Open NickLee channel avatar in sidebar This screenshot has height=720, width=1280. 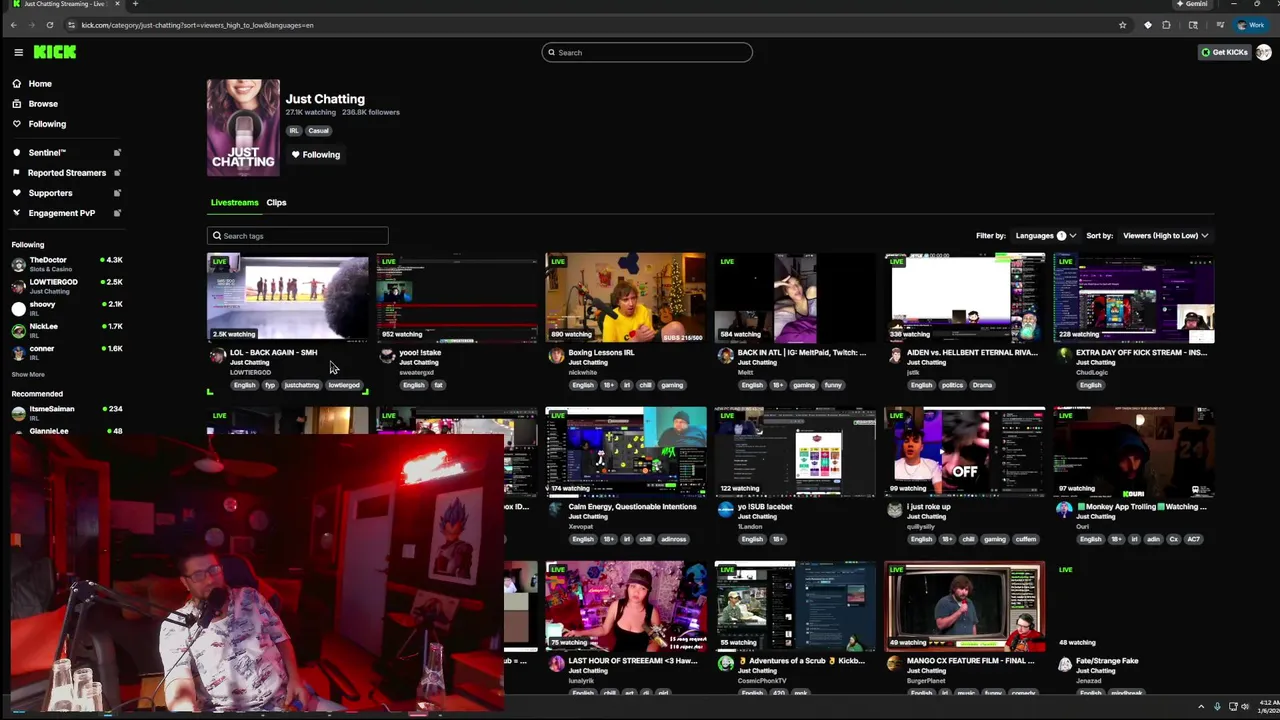point(18,331)
